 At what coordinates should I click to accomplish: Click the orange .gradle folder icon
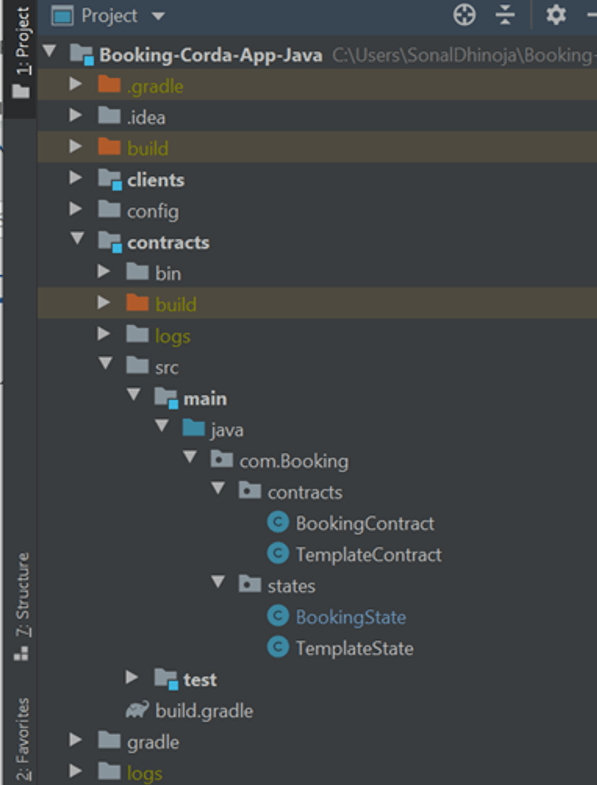(109, 85)
